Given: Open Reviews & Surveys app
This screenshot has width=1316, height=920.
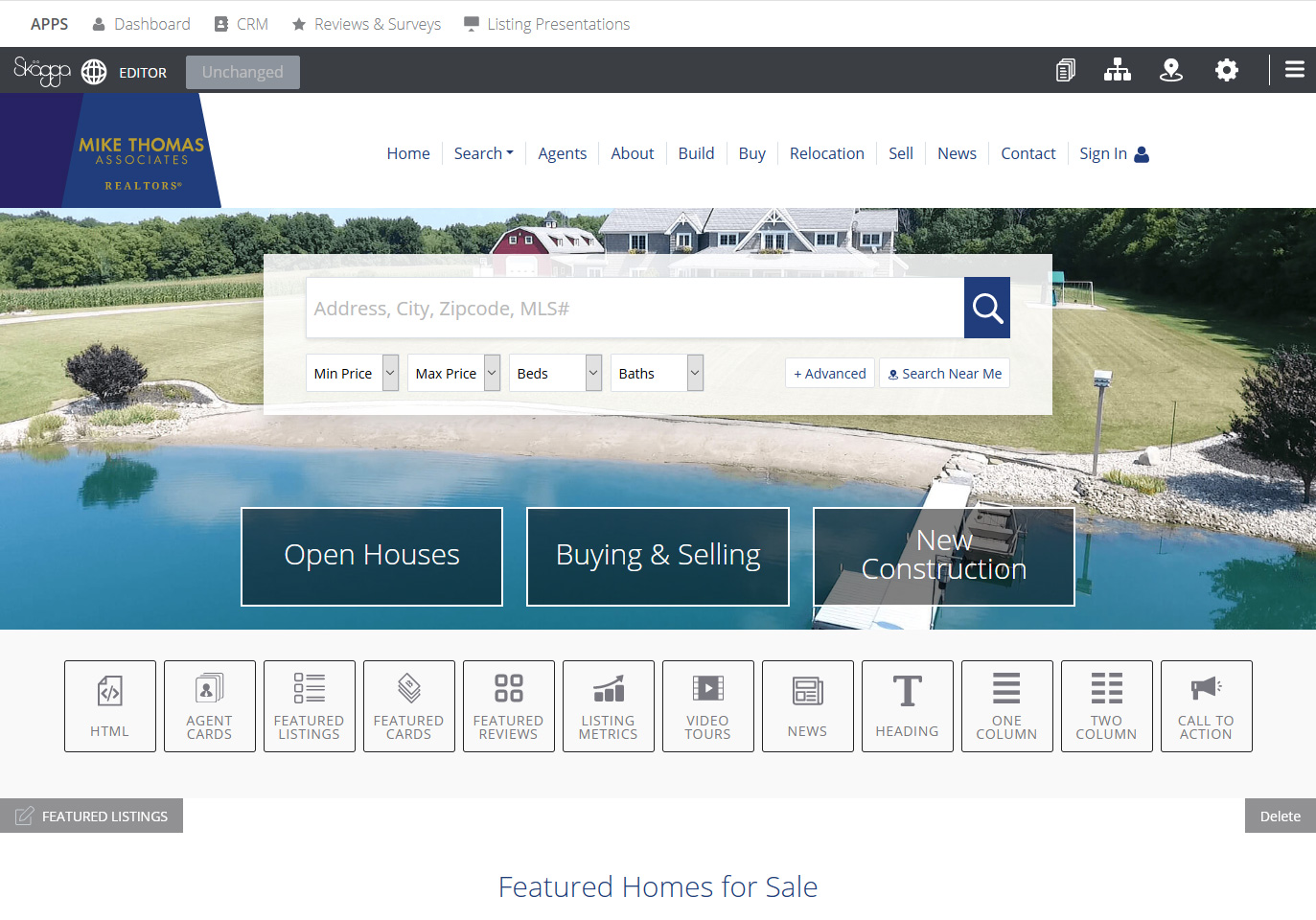Looking at the screenshot, I should (366, 24).
